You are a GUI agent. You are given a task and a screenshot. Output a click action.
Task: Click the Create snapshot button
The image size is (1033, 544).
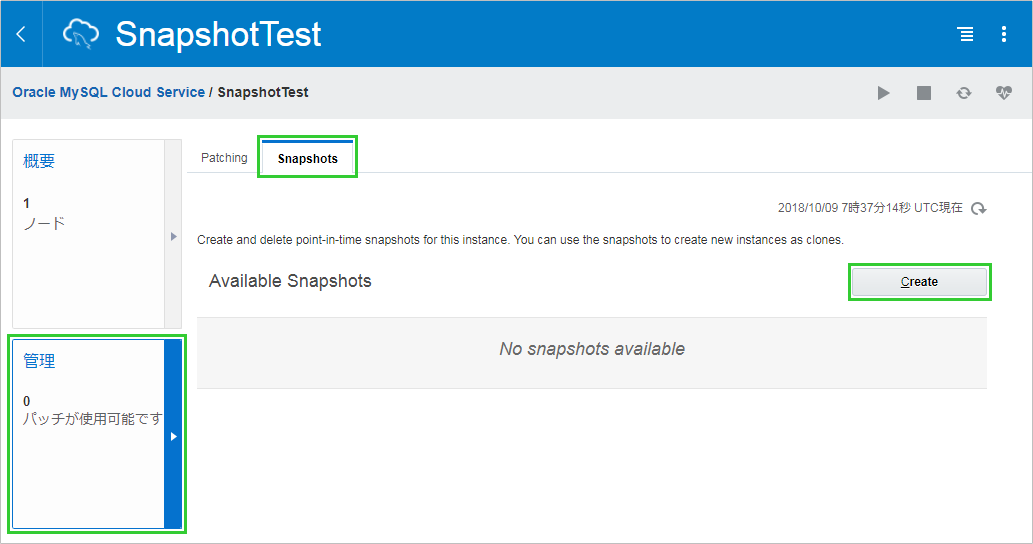tap(919, 282)
